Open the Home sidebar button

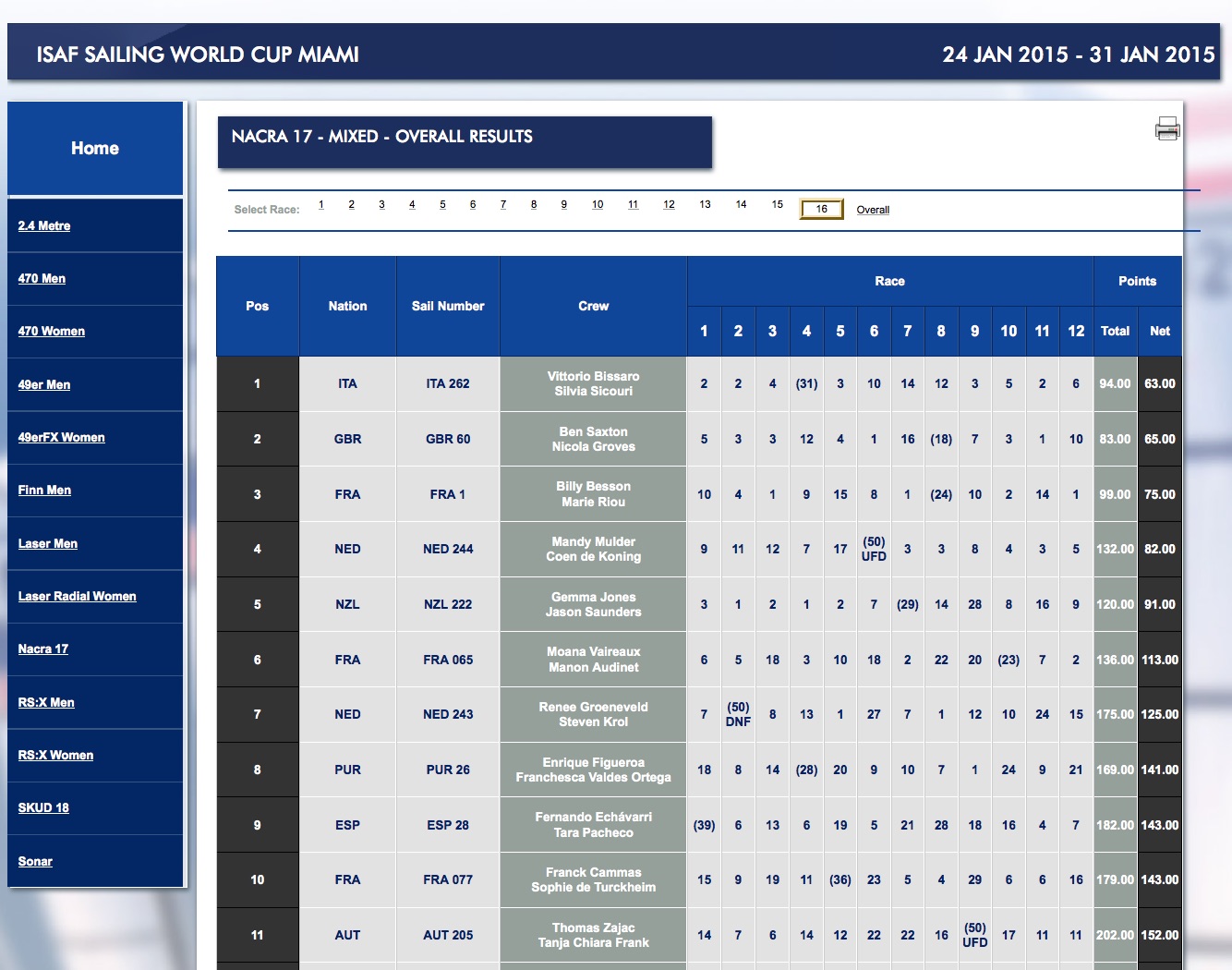pos(95,148)
